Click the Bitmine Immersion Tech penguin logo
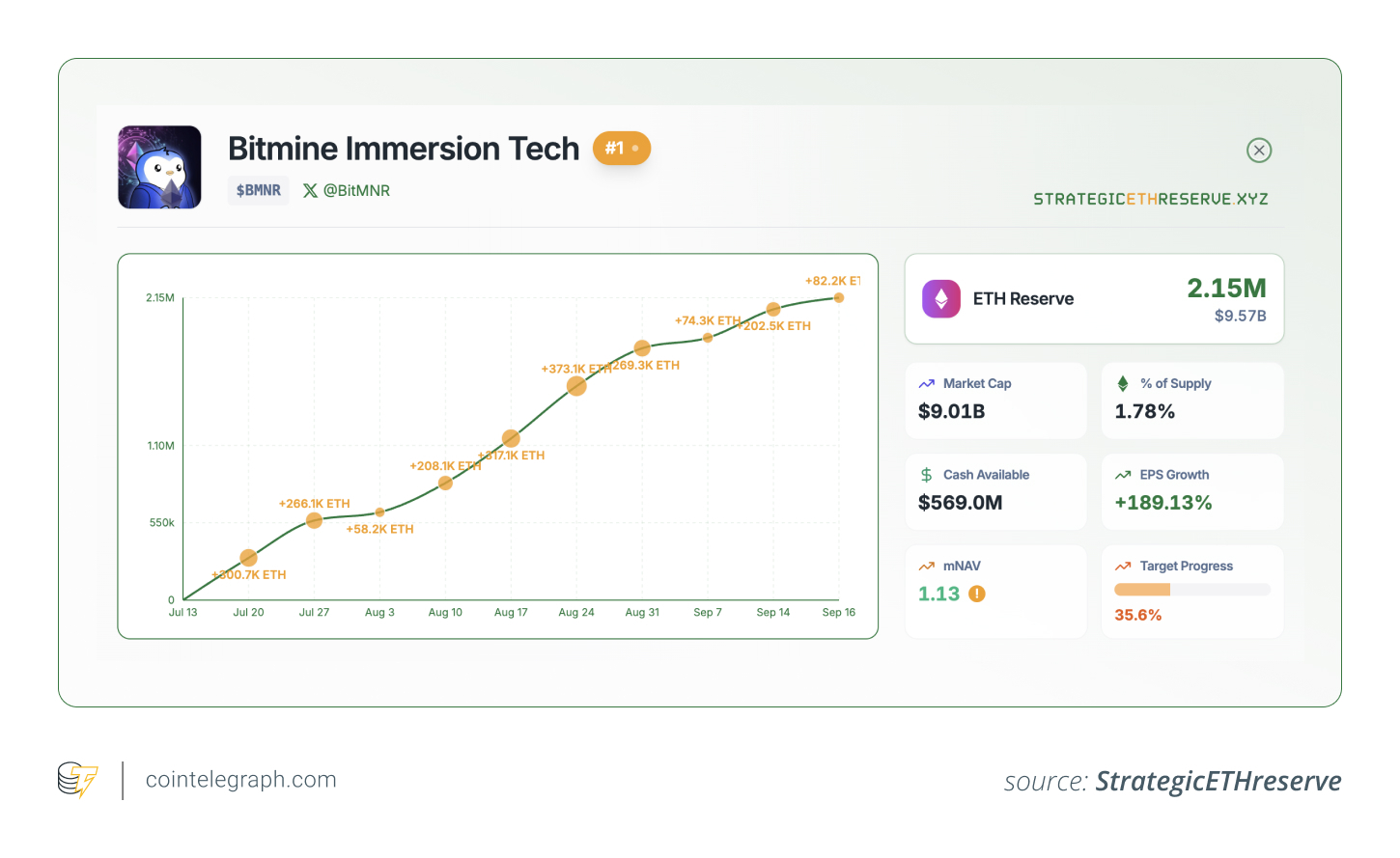This screenshot has width=1400, height=858. pos(159,167)
